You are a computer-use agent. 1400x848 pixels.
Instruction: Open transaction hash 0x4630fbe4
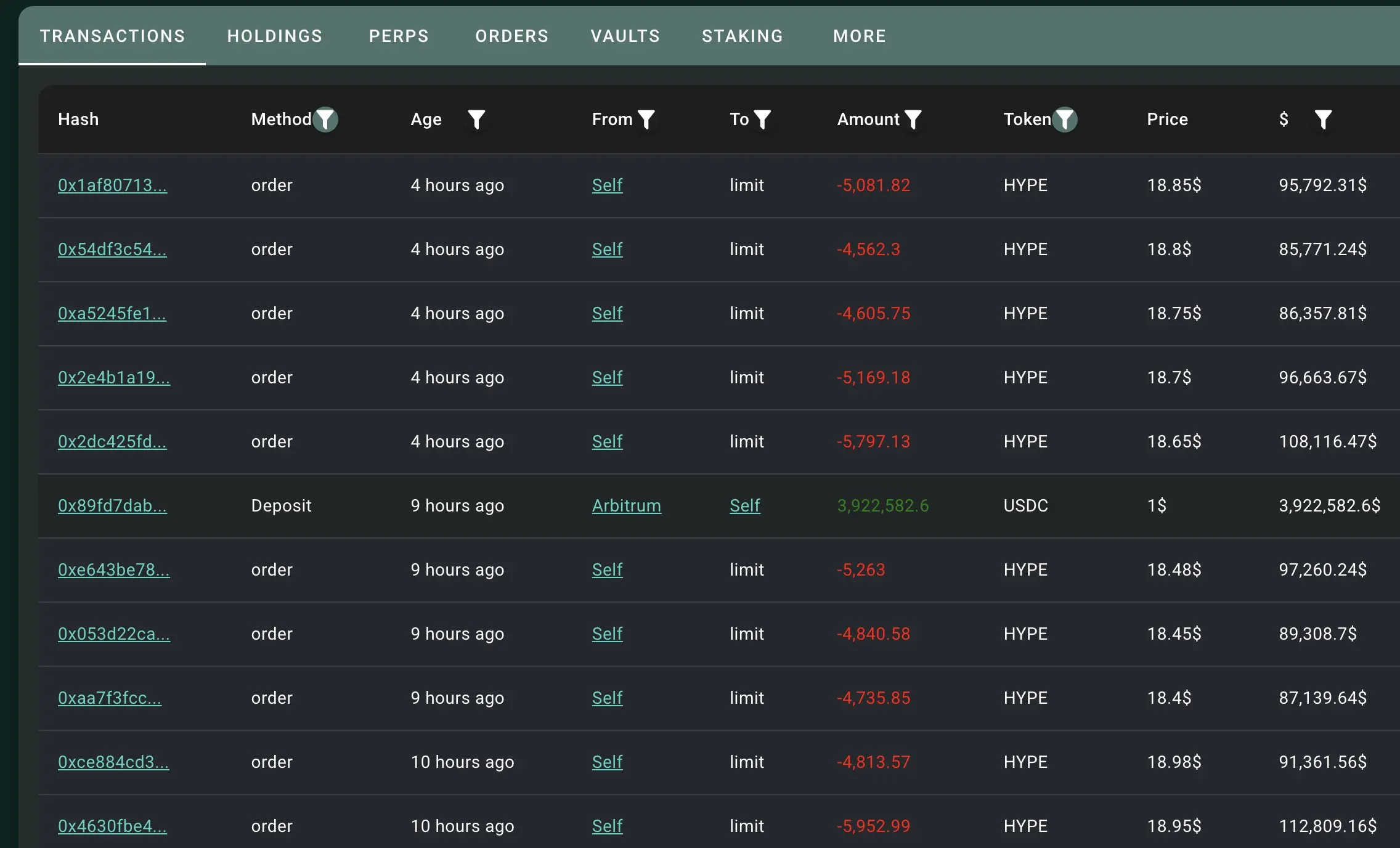pyautogui.click(x=113, y=826)
